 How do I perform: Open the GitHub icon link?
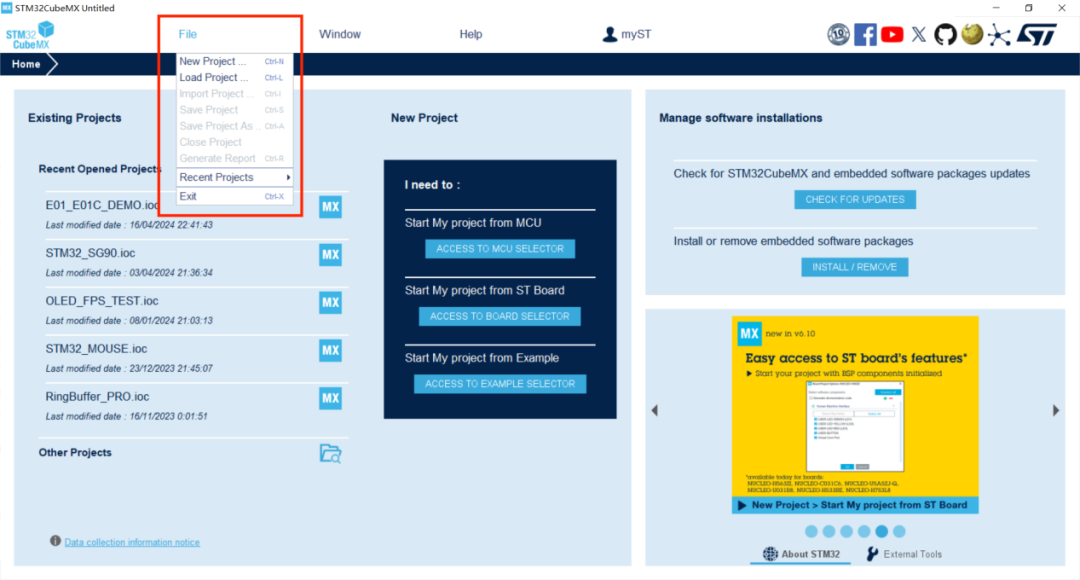click(x=945, y=34)
